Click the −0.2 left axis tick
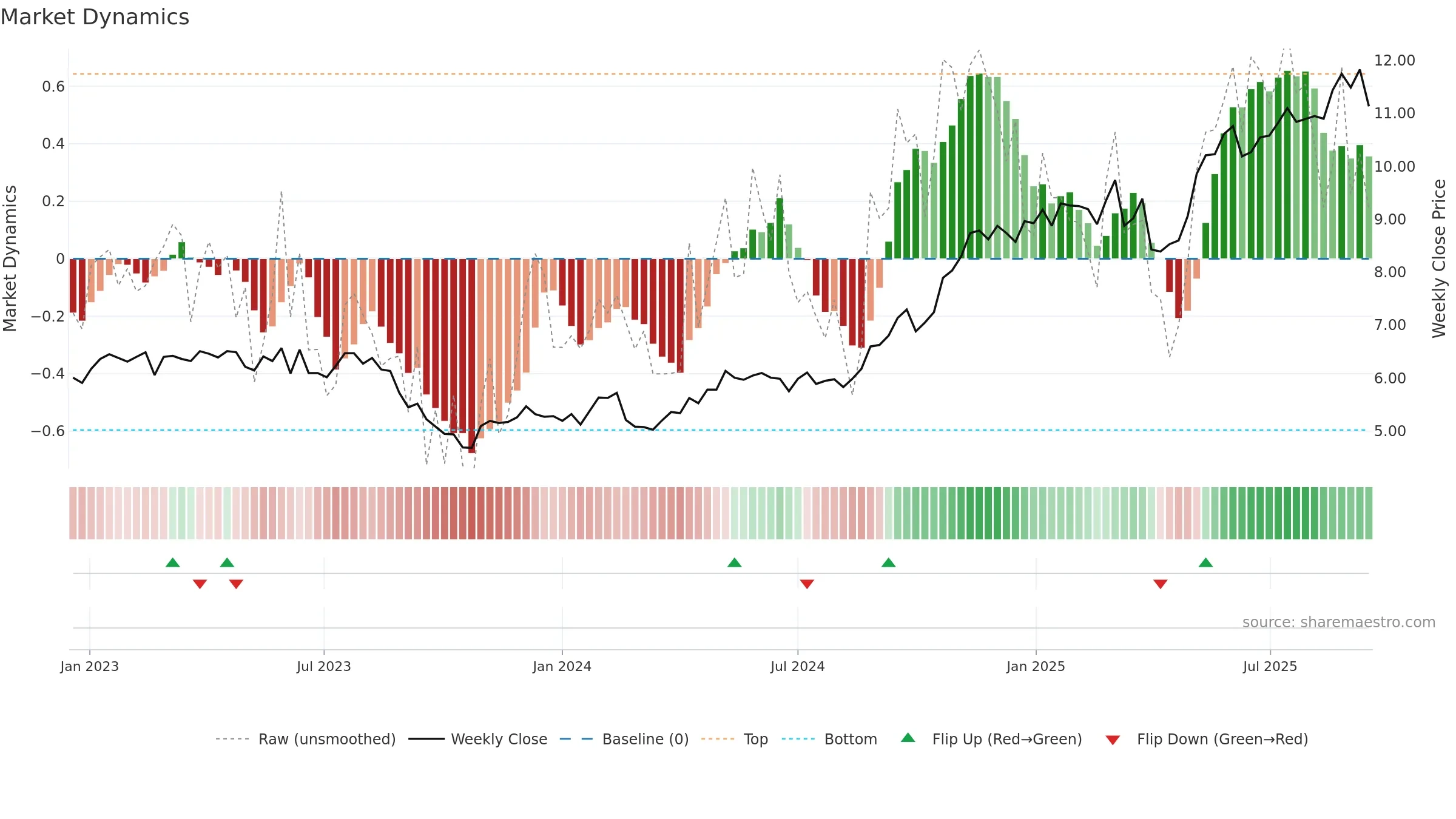The height and width of the screenshot is (819, 1456). click(x=48, y=316)
